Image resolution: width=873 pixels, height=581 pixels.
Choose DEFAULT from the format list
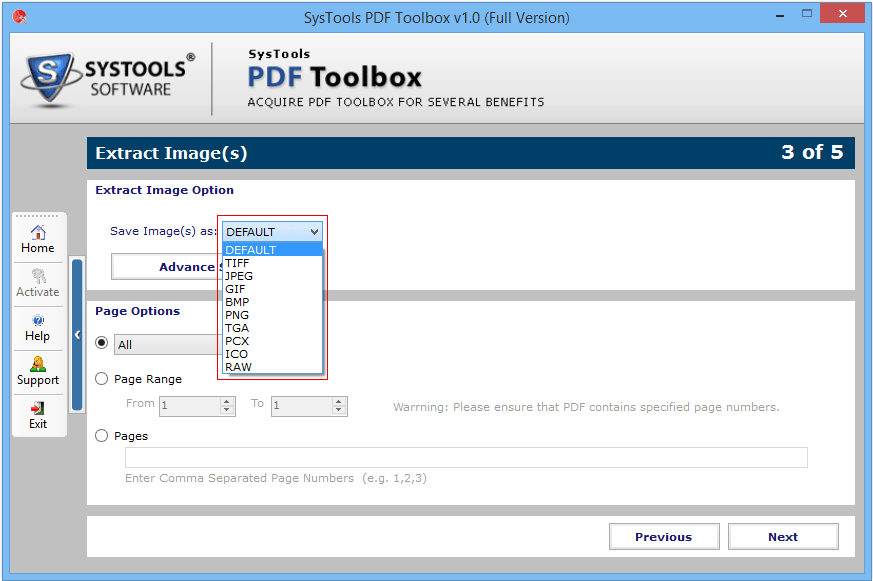[x=272, y=250]
